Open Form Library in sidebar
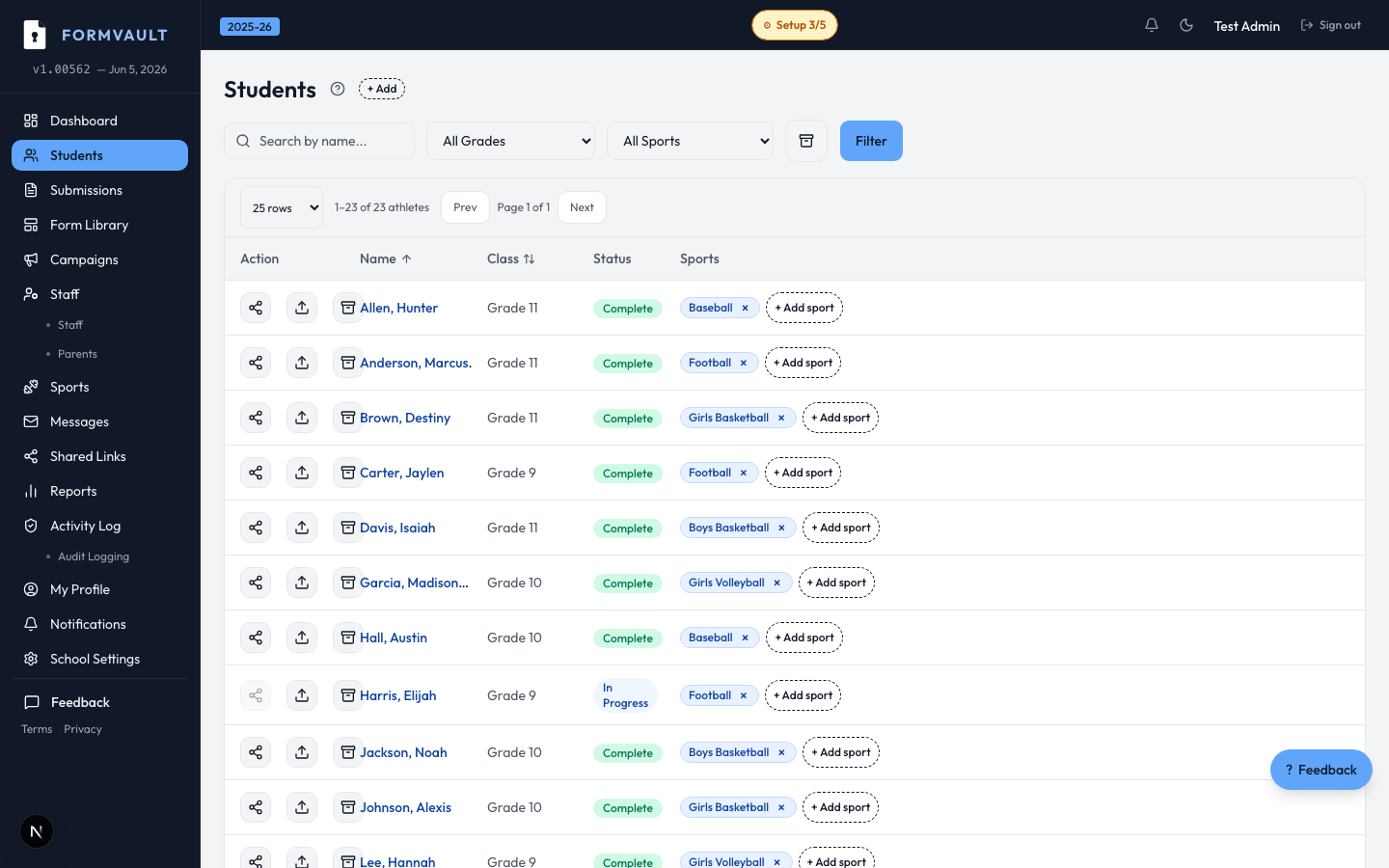 pyautogui.click(x=99, y=225)
